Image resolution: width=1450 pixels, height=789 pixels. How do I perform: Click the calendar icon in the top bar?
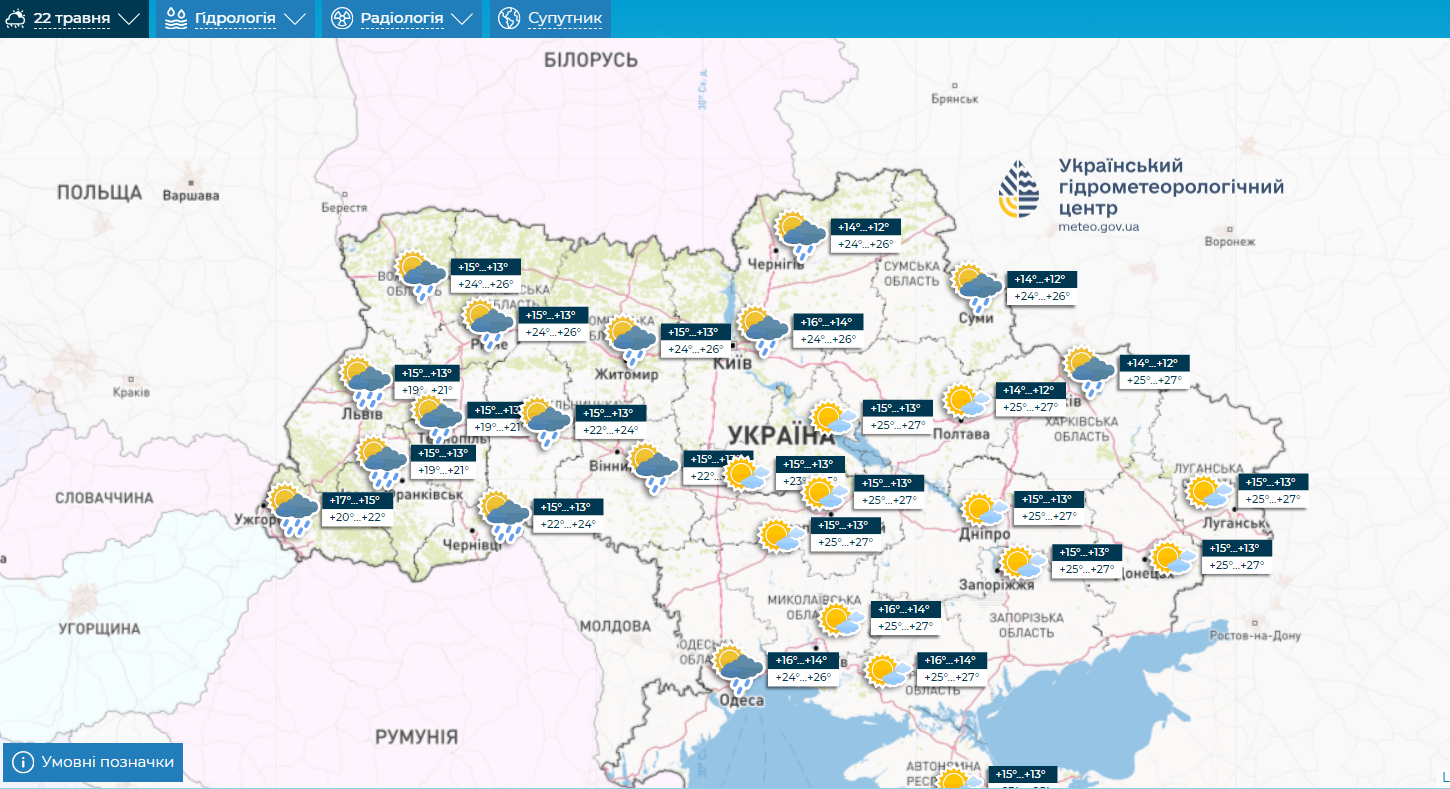(x=16, y=18)
